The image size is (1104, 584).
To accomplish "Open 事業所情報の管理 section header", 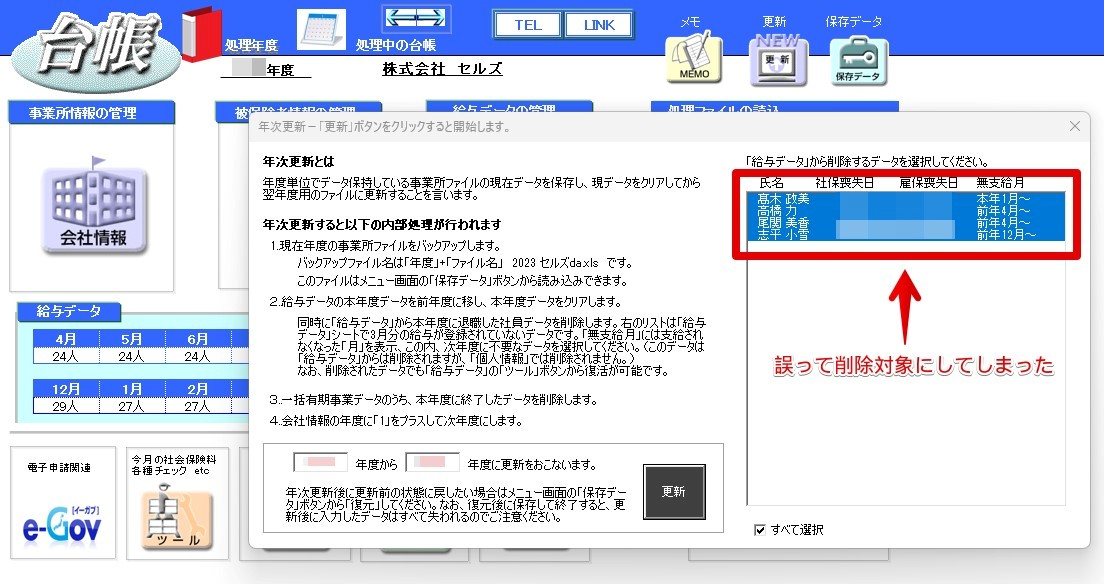I will [x=92, y=113].
